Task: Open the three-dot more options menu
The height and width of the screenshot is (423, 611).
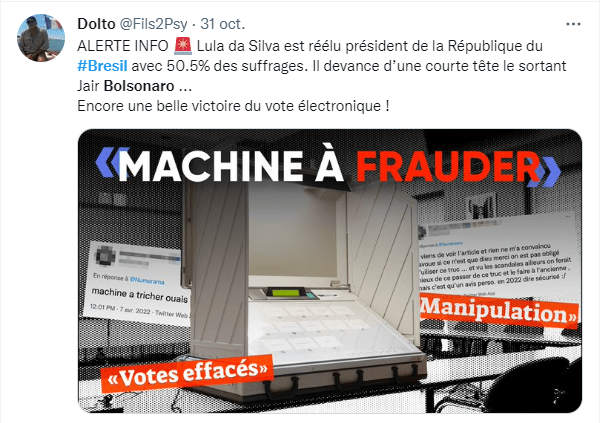Action: (x=573, y=24)
